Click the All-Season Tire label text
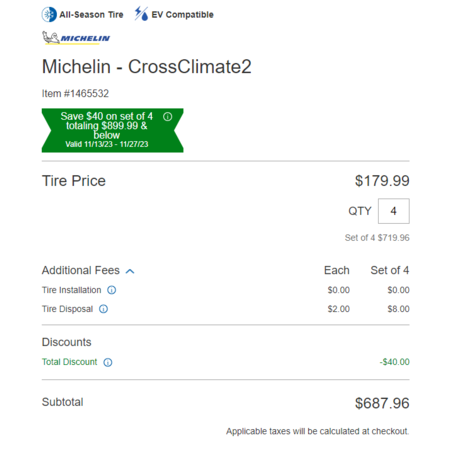 click(x=91, y=15)
